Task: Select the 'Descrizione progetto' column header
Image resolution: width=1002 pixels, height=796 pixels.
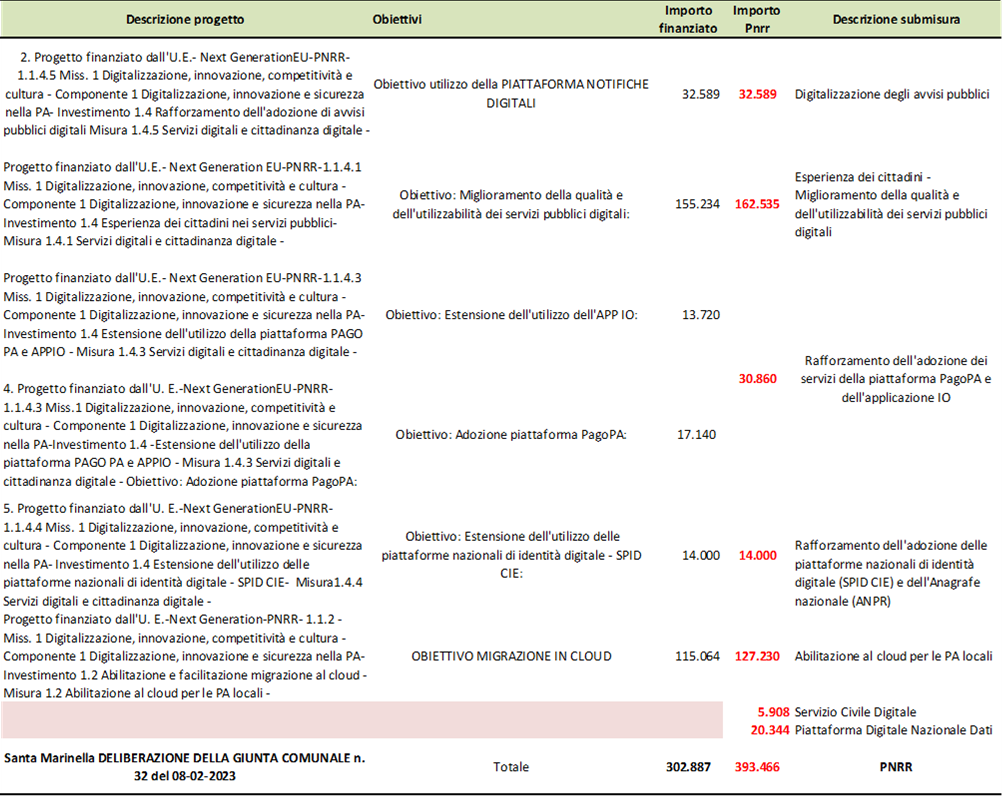Action: pyautogui.click(x=185, y=20)
